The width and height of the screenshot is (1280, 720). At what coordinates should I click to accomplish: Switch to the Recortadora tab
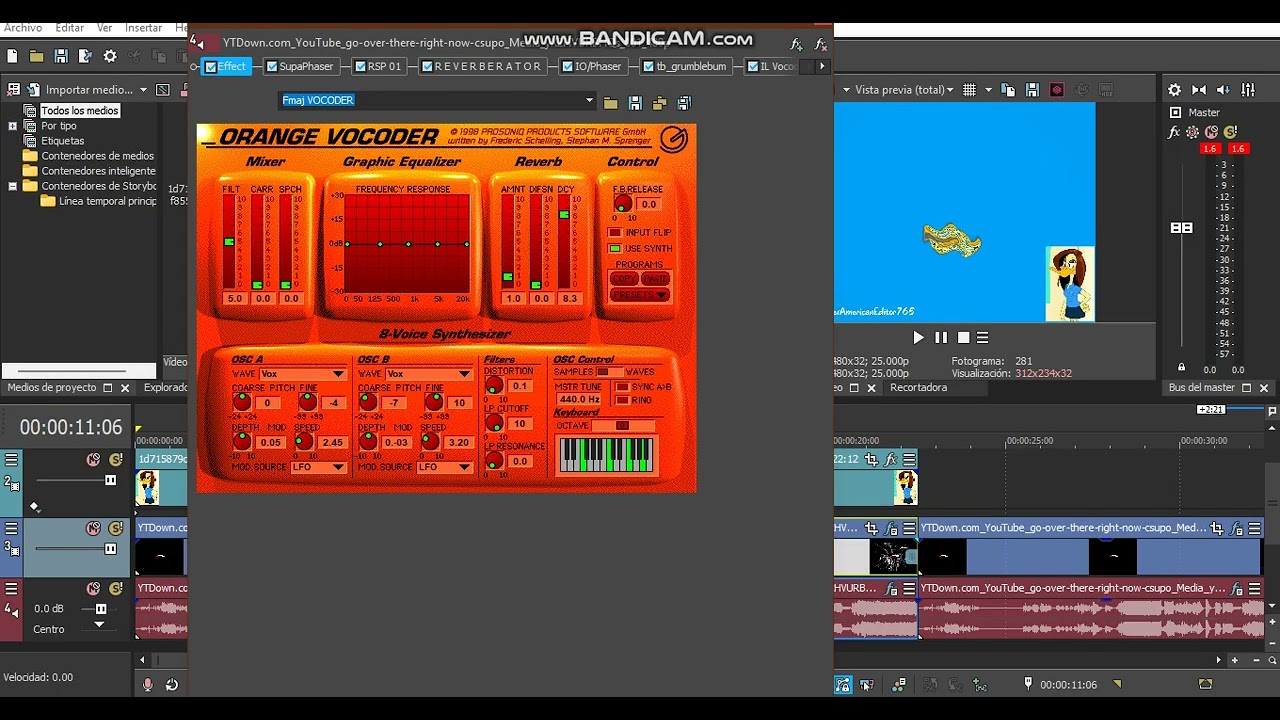[x=918, y=387]
